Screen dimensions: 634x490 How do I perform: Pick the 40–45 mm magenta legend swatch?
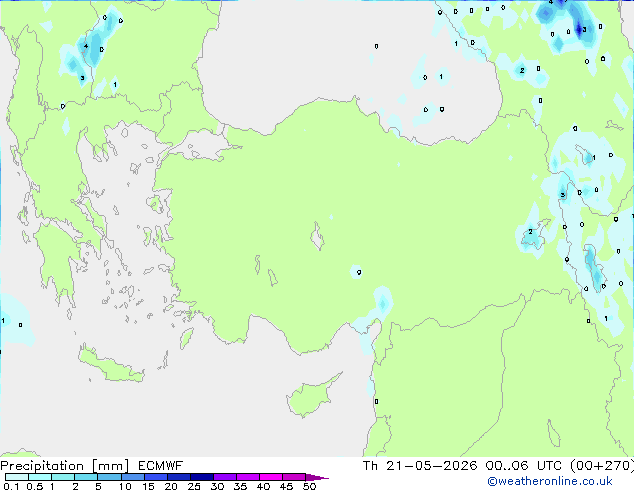click(x=271, y=477)
